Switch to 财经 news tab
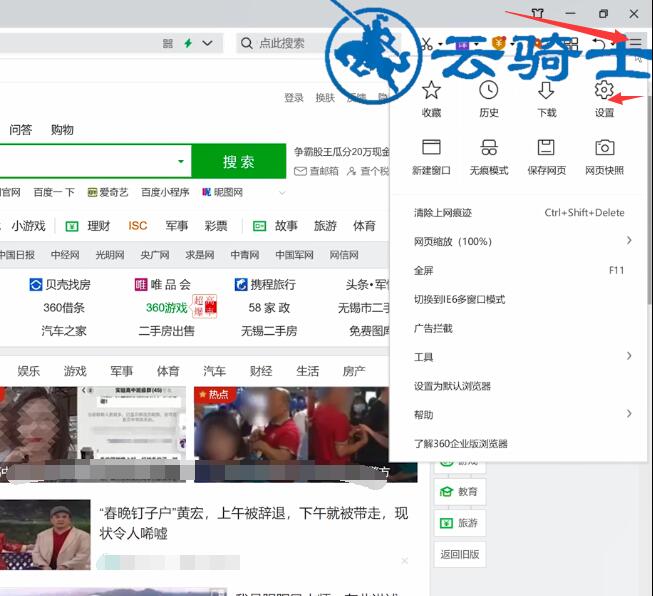 click(x=261, y=371)
